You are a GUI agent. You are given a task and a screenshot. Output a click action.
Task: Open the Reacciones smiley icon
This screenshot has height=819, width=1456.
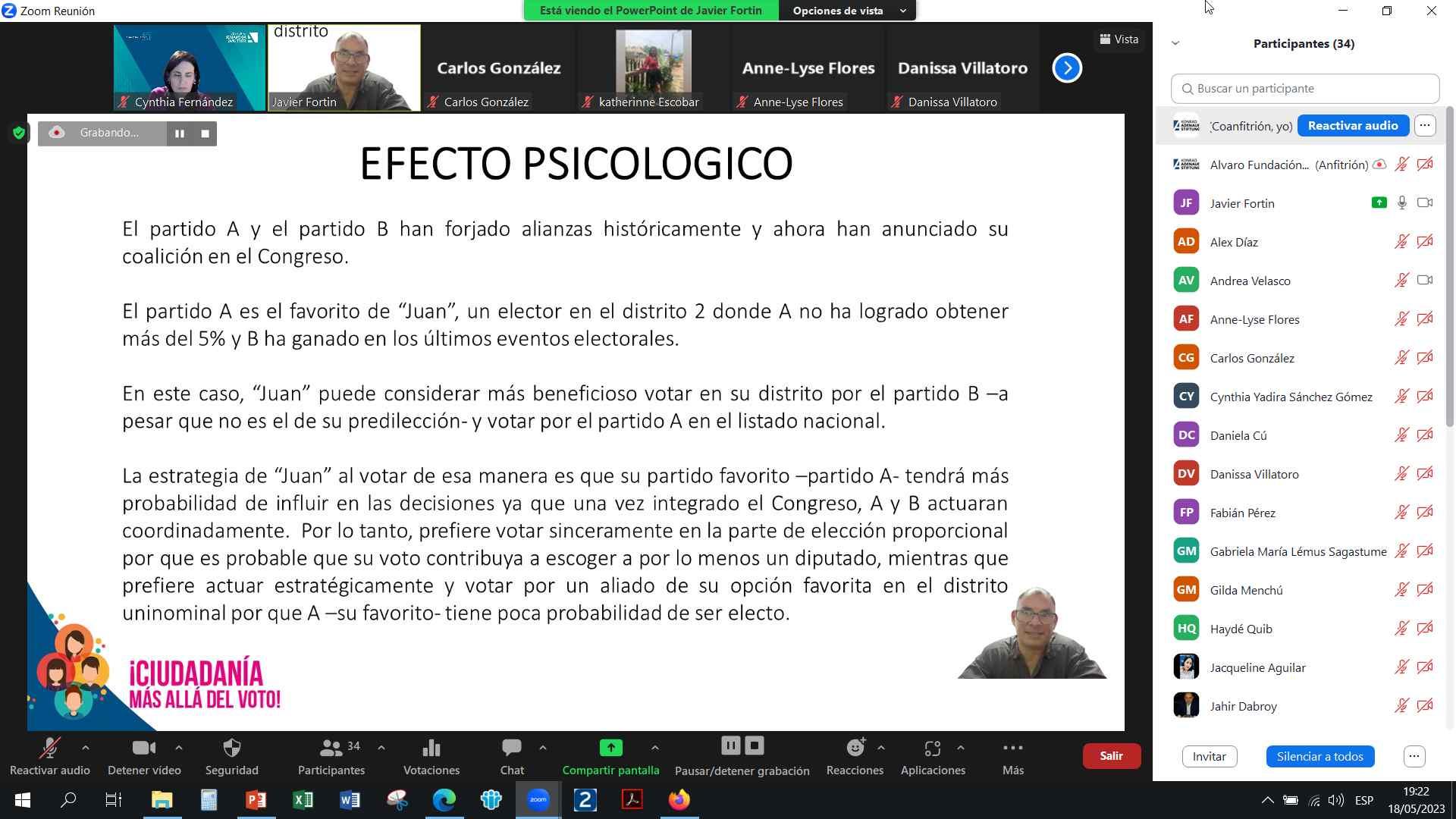coord(855,748)
